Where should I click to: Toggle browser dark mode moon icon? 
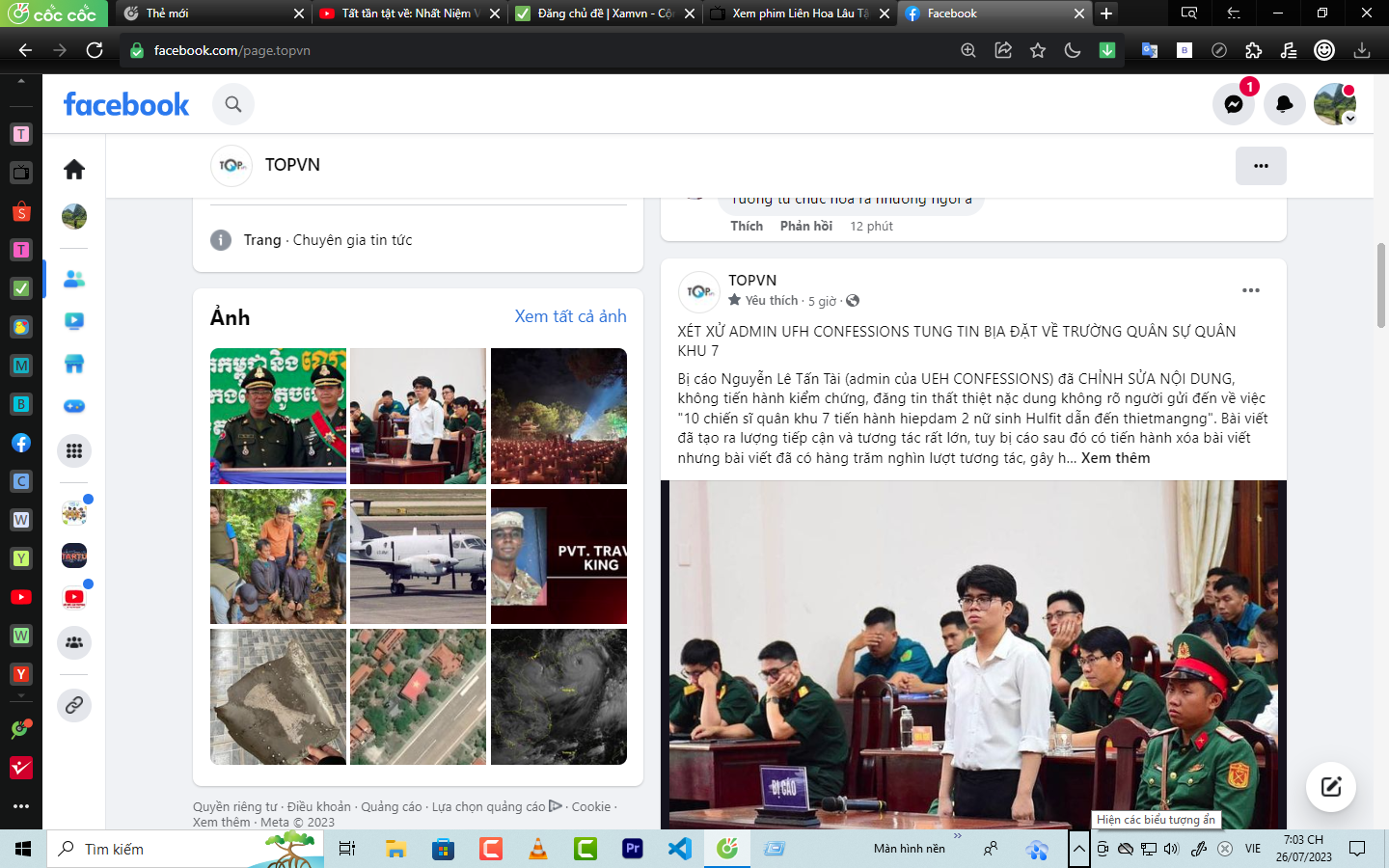(1073, 50)
